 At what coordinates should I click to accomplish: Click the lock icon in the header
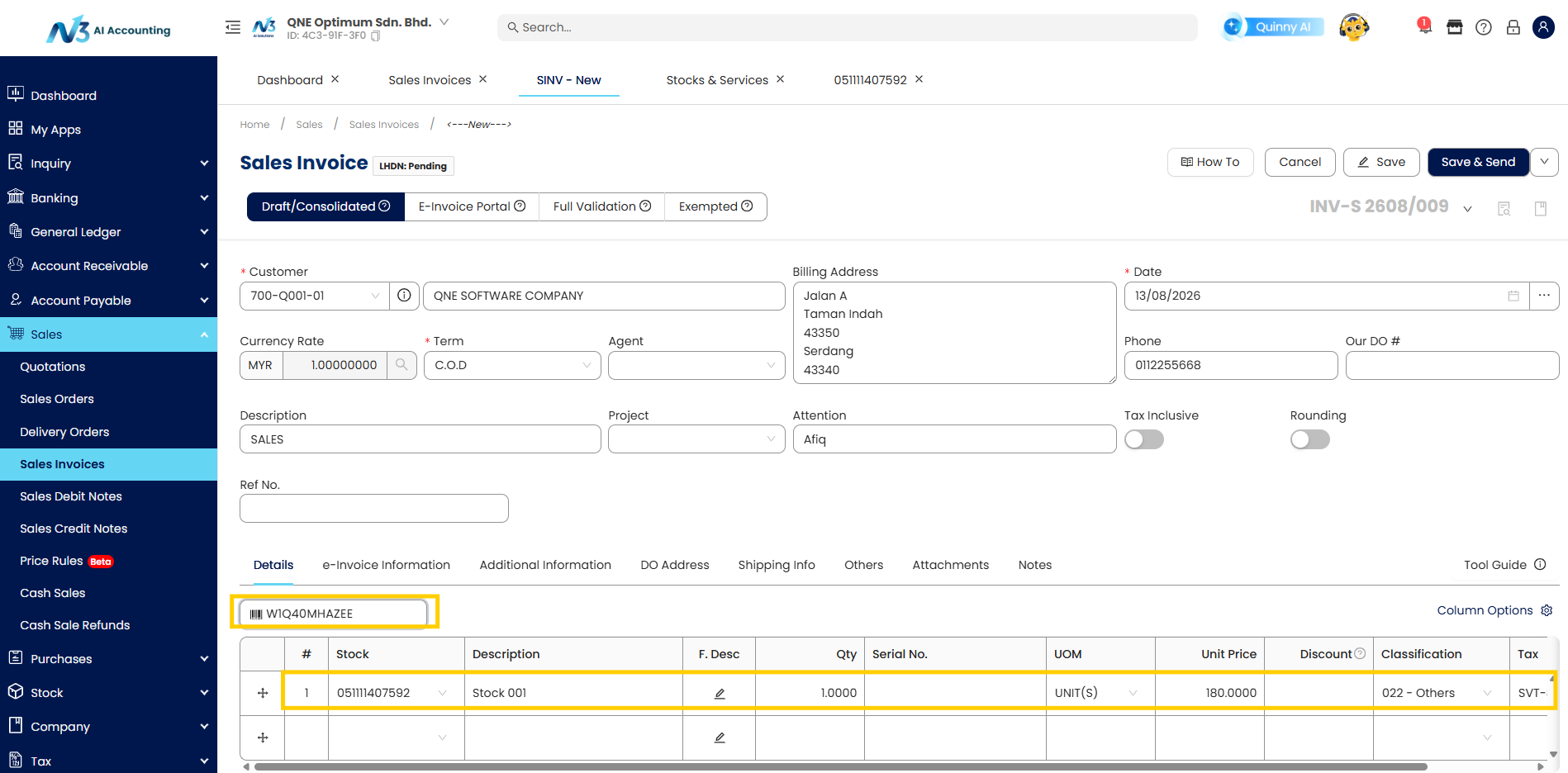click(1513, 27)
